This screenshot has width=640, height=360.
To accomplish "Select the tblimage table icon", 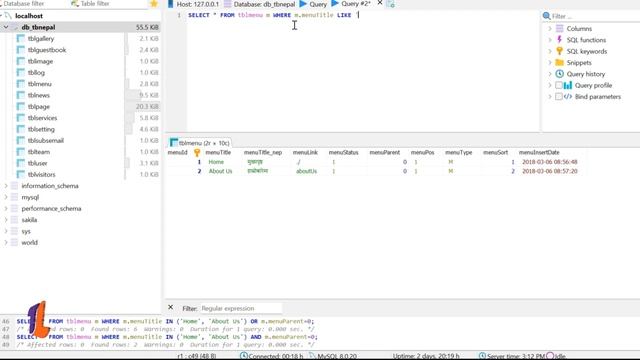I will pos(20,61).
